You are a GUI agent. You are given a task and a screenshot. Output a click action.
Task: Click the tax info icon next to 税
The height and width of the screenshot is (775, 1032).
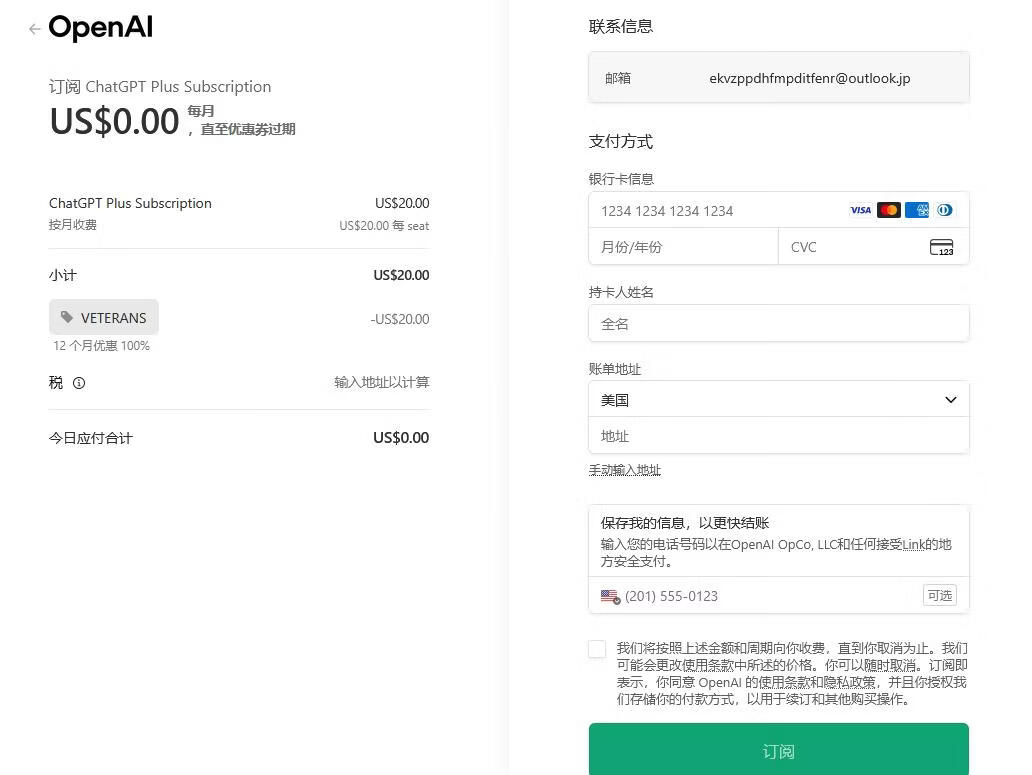point(78,383)
